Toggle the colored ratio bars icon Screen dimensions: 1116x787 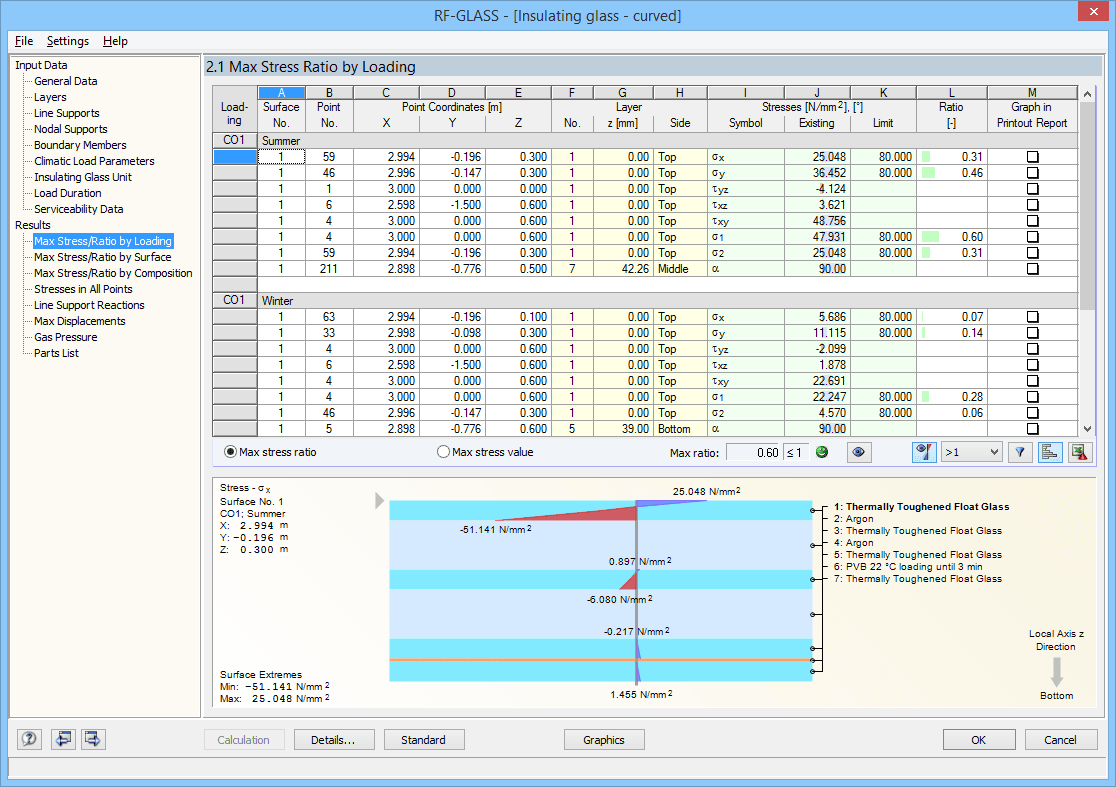click(1050, 453)
